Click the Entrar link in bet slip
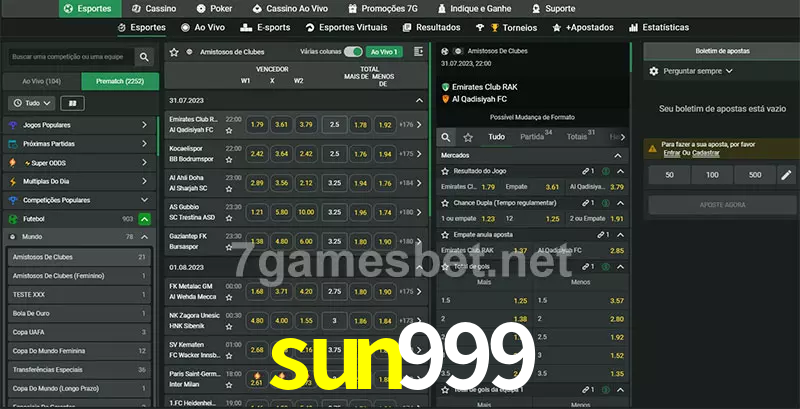Image resolution: width=800 pixels, height=409 pixels. point(671,152)
